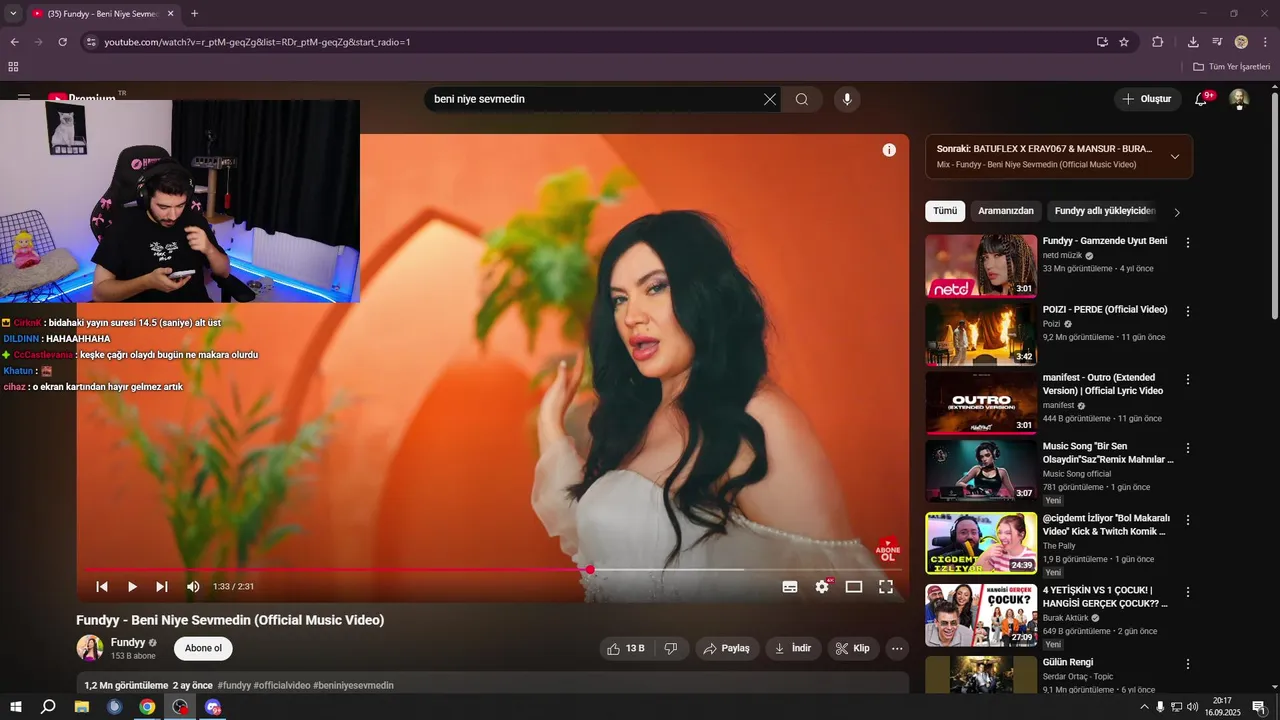The image size is (1280, 720).
Task: Show hidden system tray icons
Action: [1144, 707]
